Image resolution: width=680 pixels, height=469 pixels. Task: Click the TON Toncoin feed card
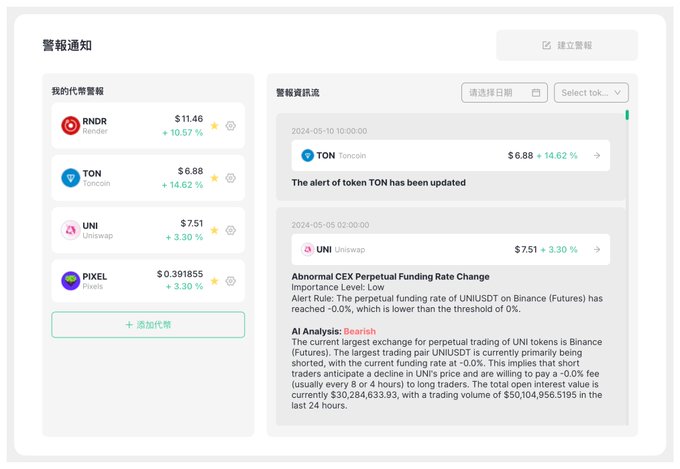pos(451,155)
